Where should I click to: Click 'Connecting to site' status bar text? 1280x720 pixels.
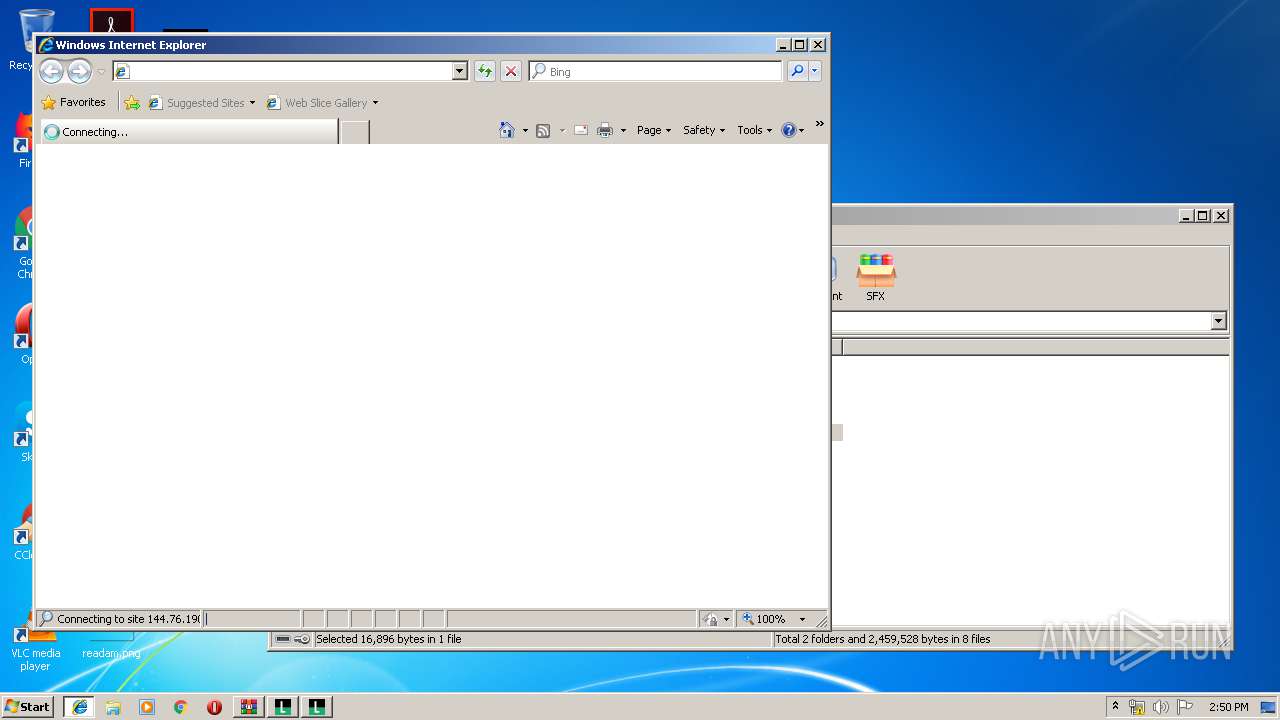[128, 619]
